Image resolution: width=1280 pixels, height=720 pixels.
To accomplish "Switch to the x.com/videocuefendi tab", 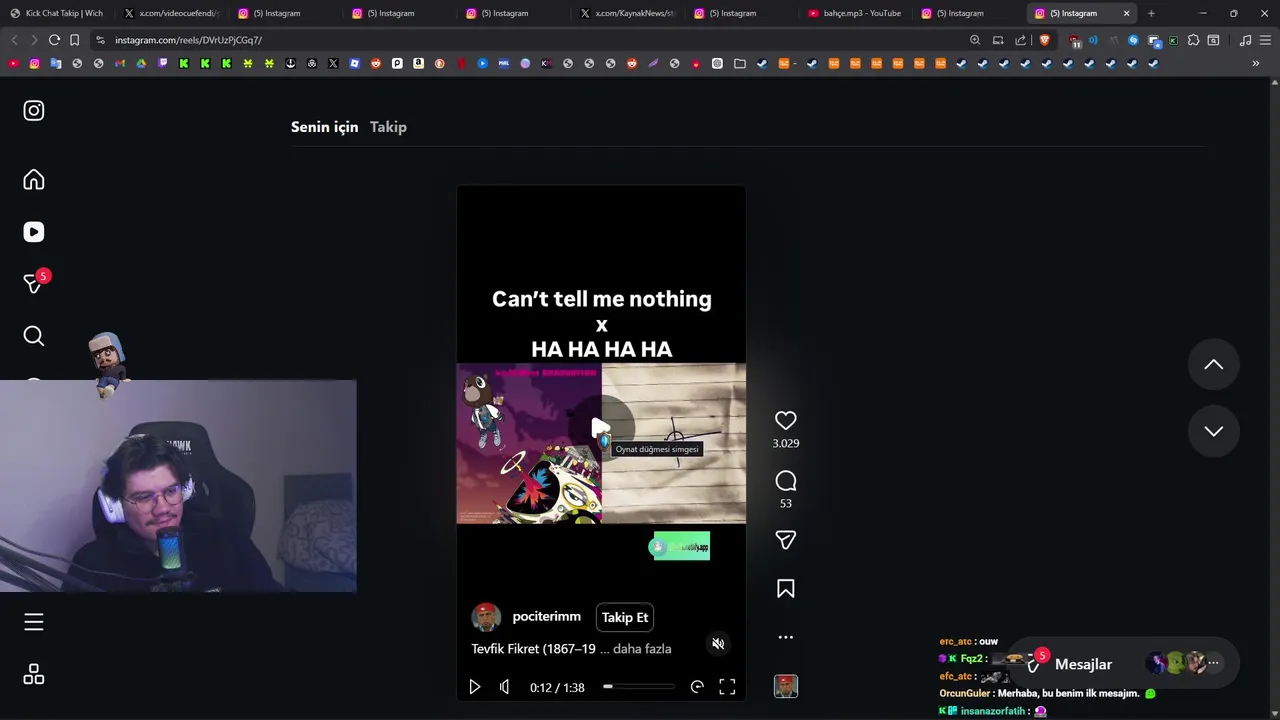I will [172, 13].
